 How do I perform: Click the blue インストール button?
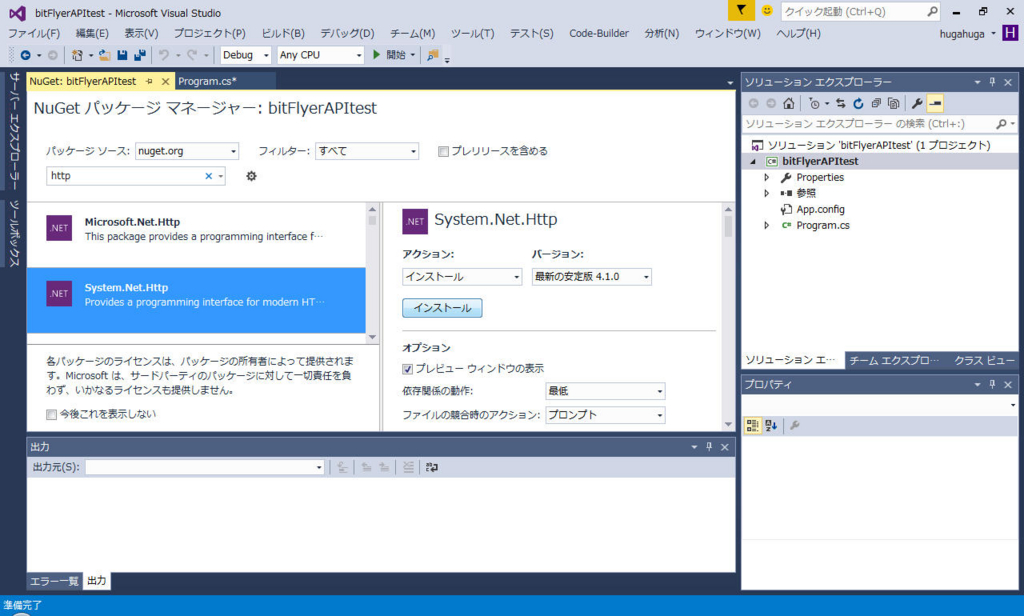[442, 308]
